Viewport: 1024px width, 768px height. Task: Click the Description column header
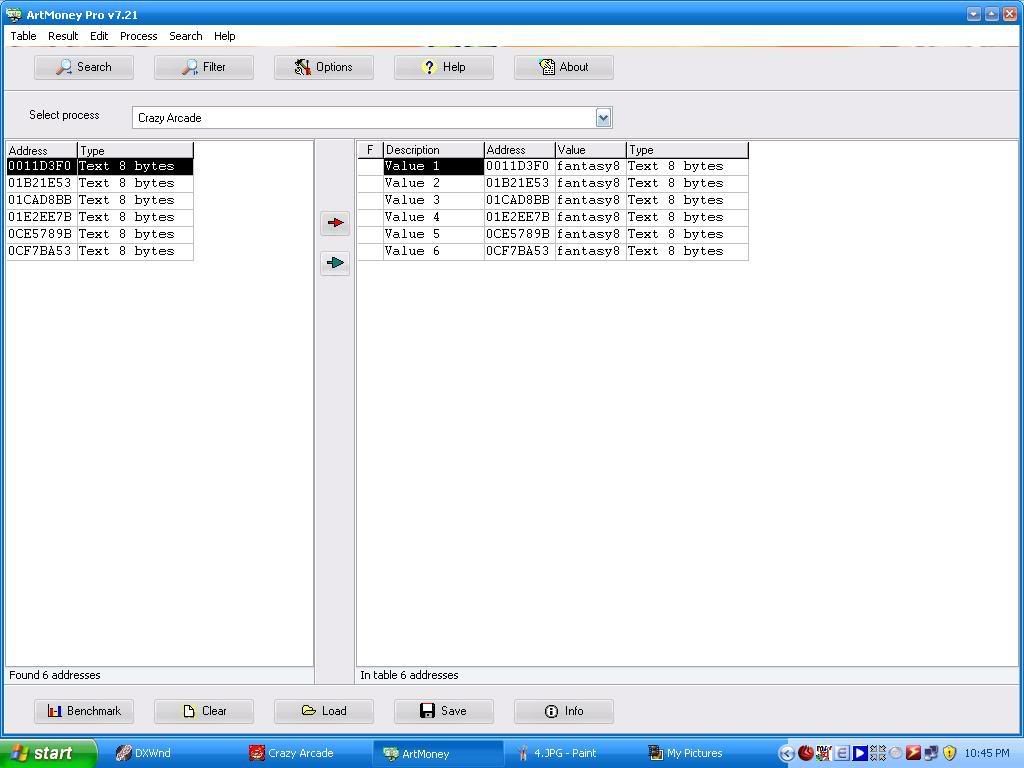point(434,150)
